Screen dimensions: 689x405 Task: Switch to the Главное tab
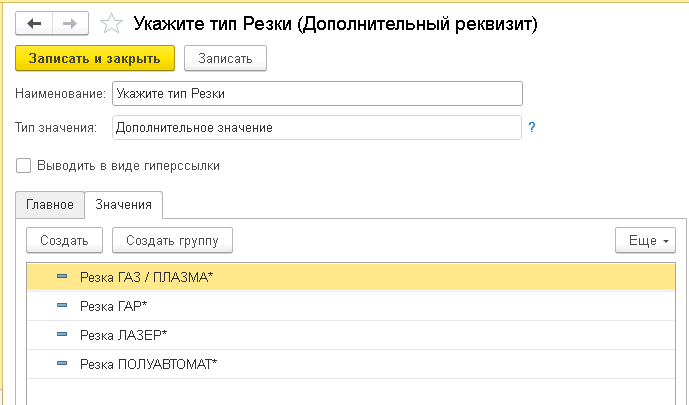(x=50, y=204)
